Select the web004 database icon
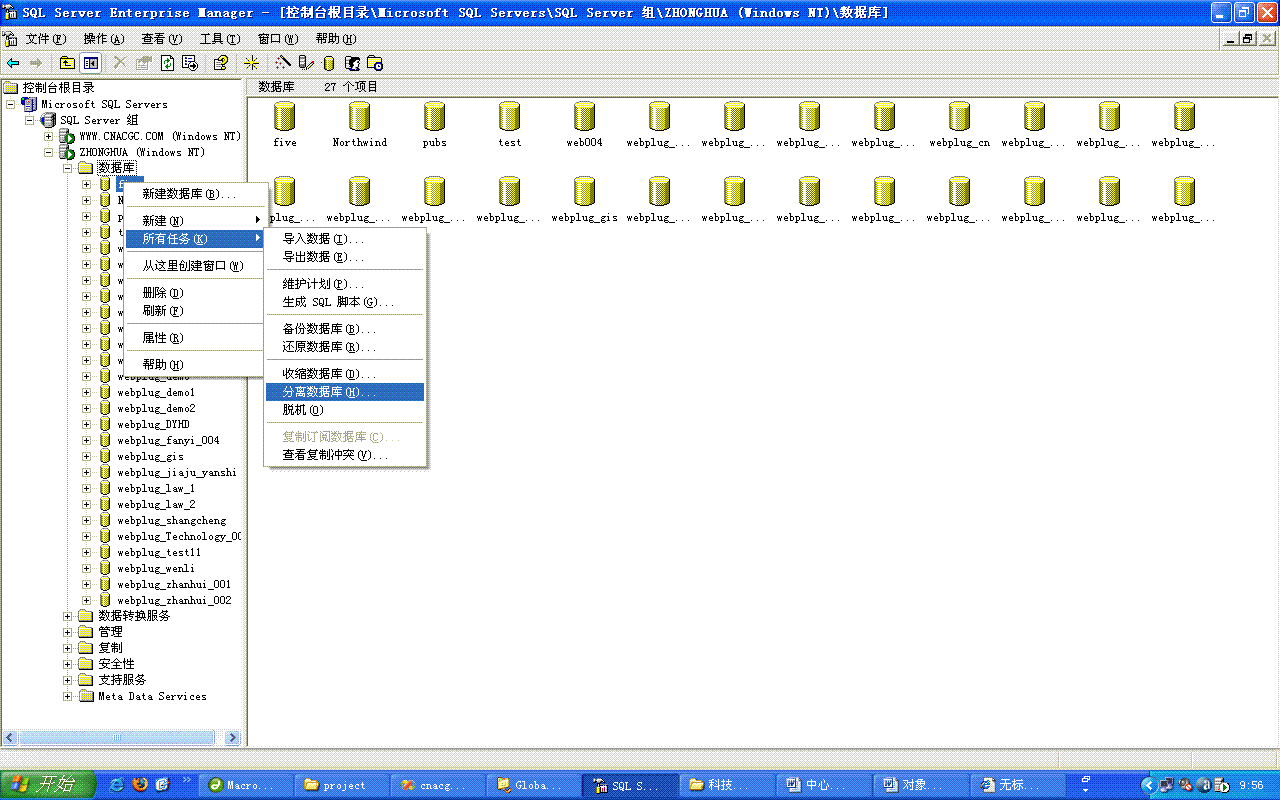1280x800 pixels. tap(585, 118)
